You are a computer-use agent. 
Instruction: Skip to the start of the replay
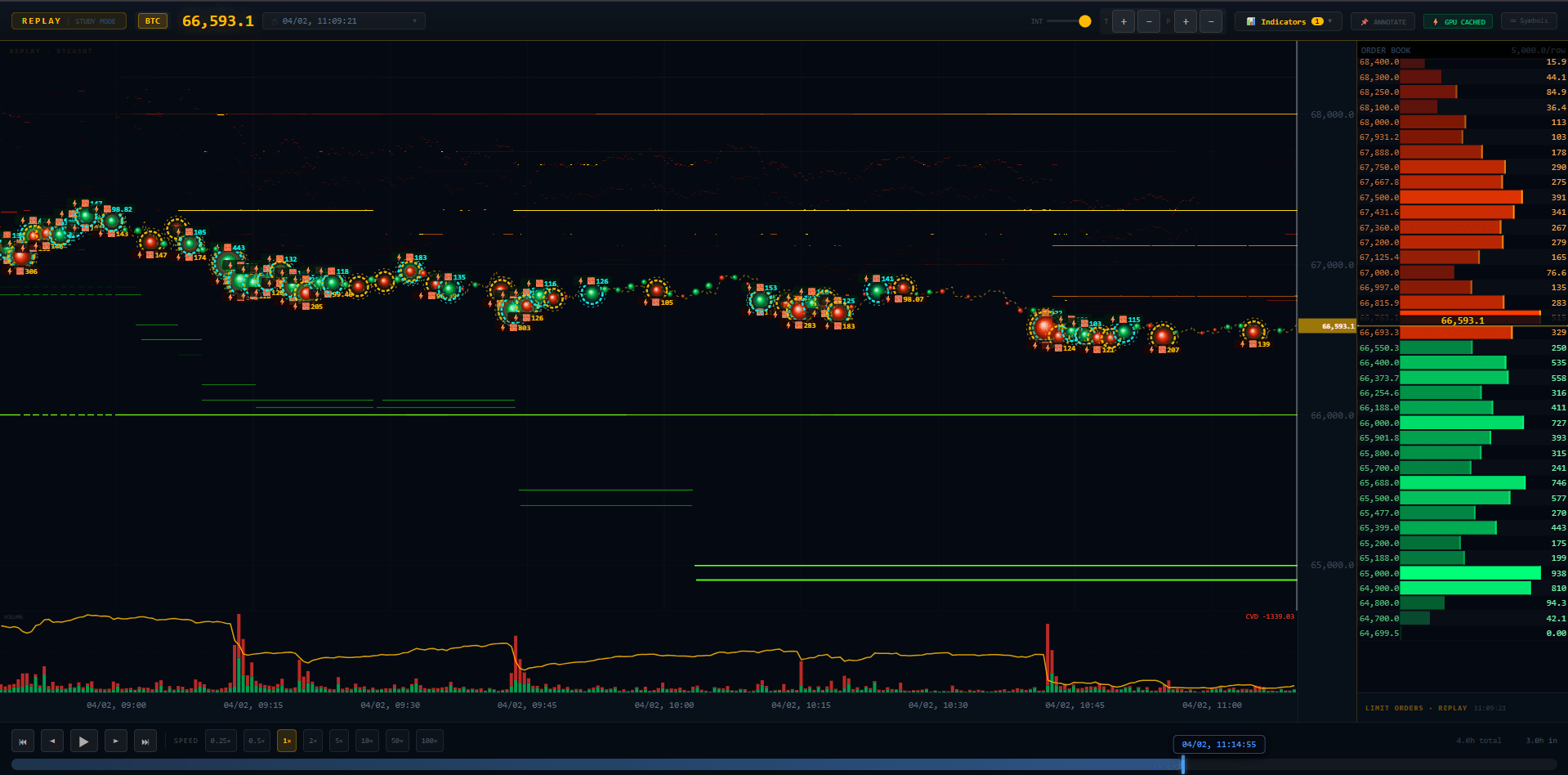[x=23, y=741]
